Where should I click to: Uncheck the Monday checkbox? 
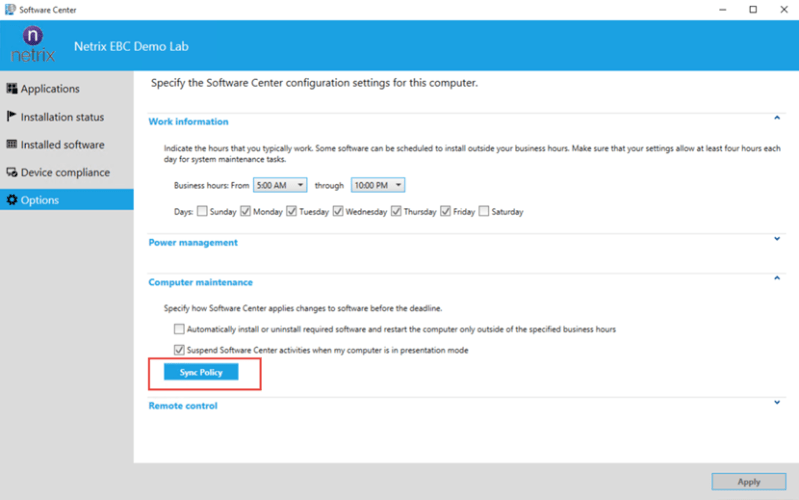tap(245, 212)
